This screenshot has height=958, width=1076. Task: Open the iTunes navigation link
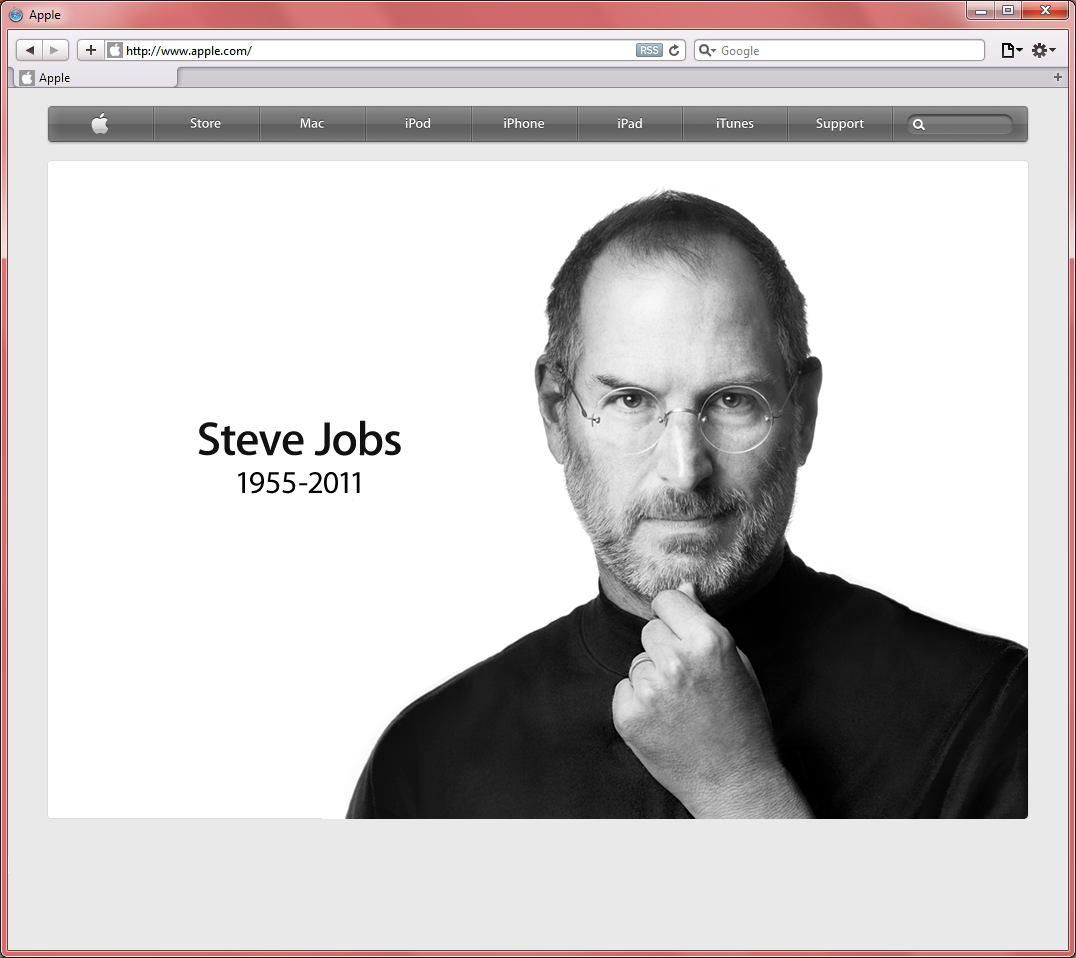(x=735, y=124)
